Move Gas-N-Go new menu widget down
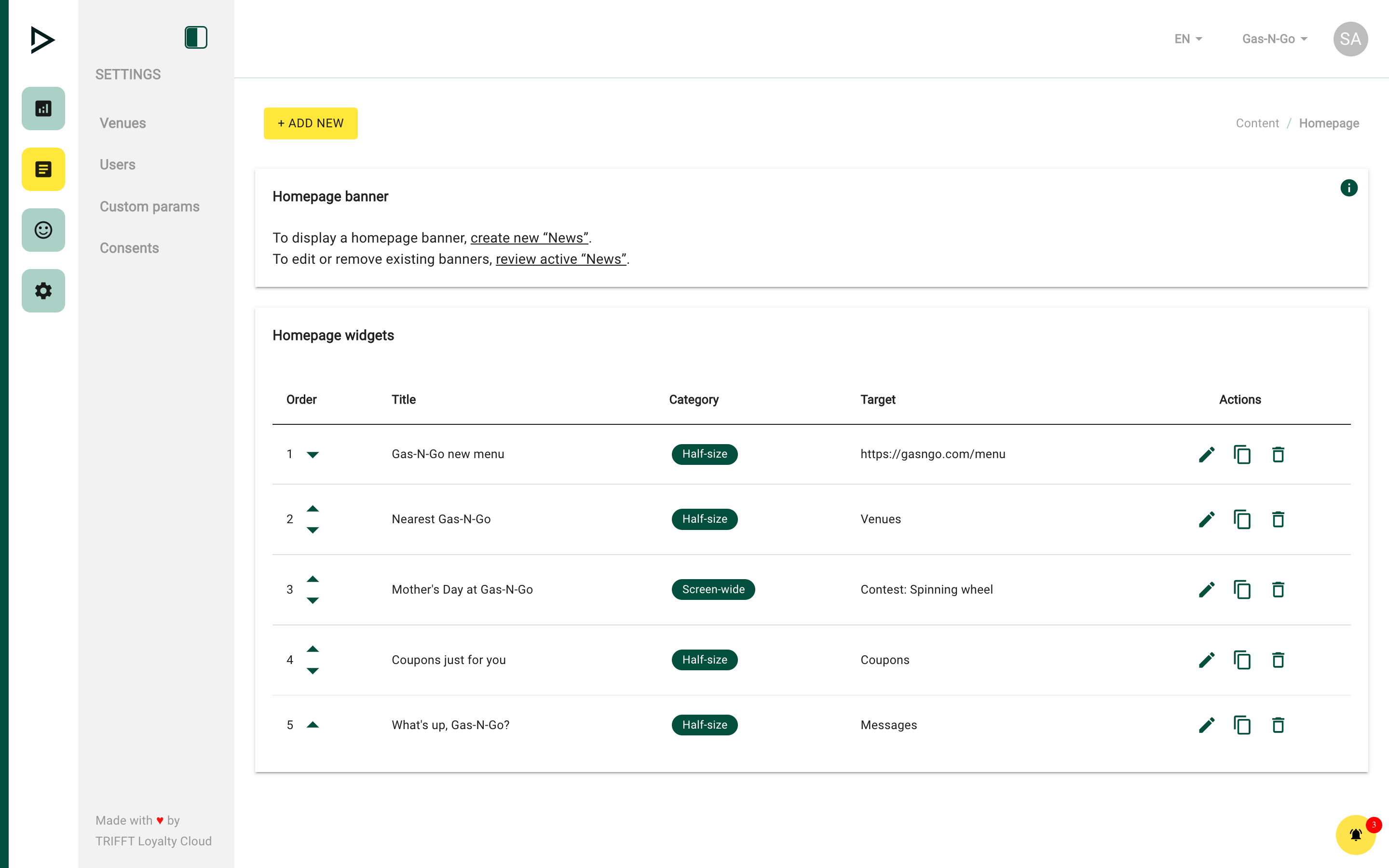This screenshot has width=1389, height=868. point(312,455)
